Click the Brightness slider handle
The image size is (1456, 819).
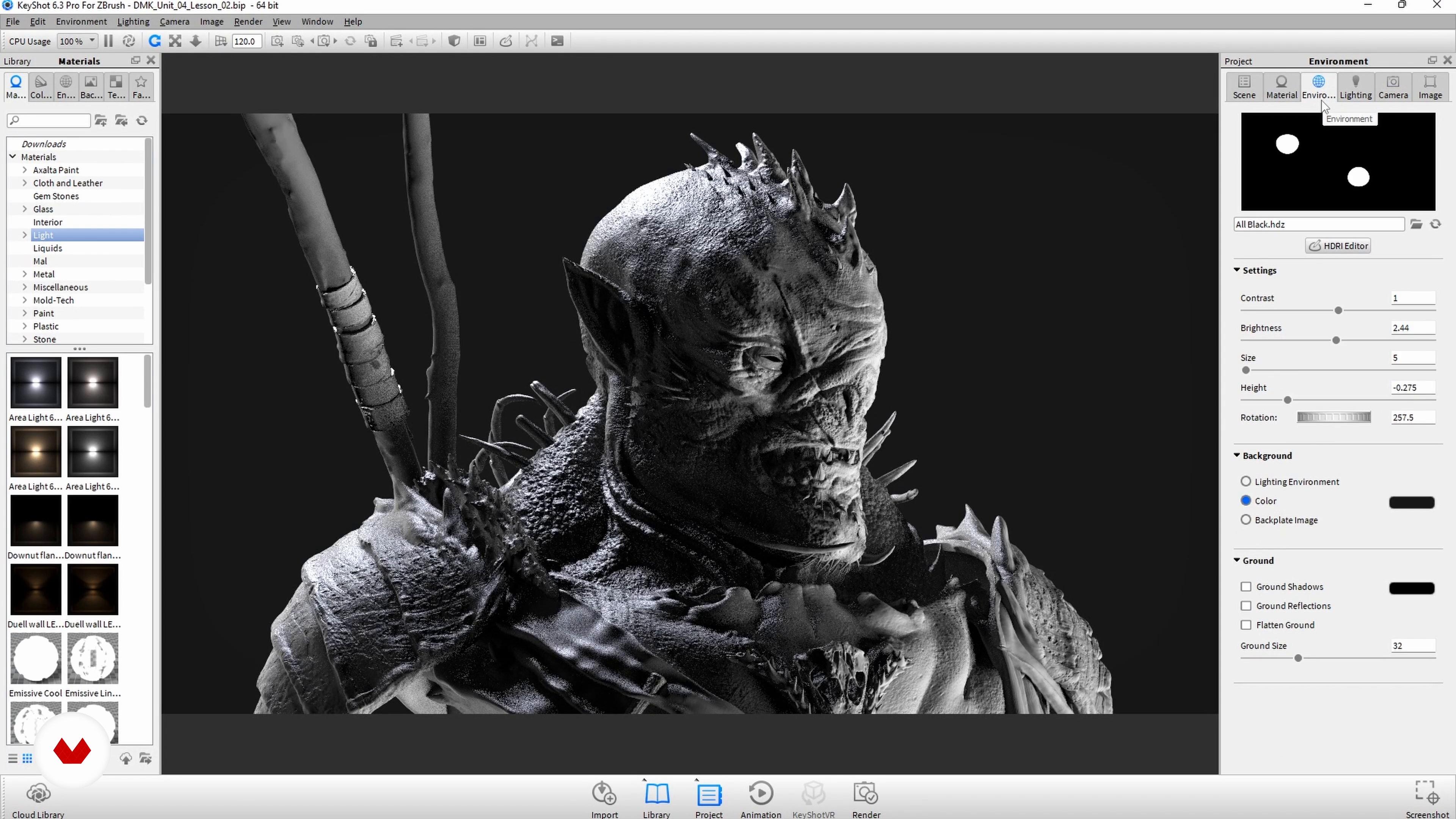tap(1335, 340)
